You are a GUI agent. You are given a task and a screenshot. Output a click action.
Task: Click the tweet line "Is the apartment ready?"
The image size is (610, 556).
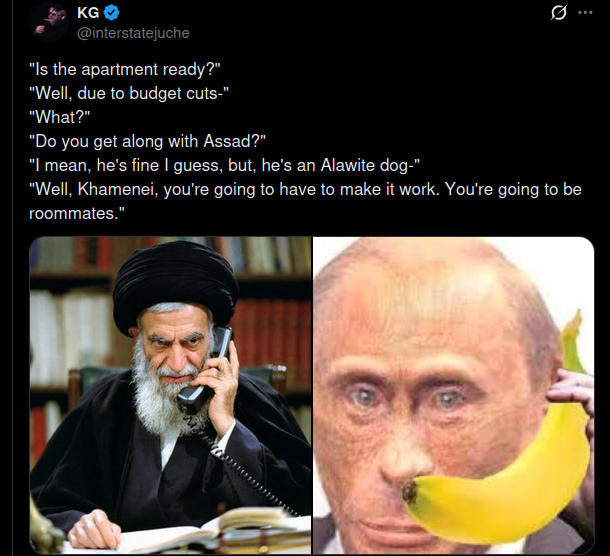(125, 70)
